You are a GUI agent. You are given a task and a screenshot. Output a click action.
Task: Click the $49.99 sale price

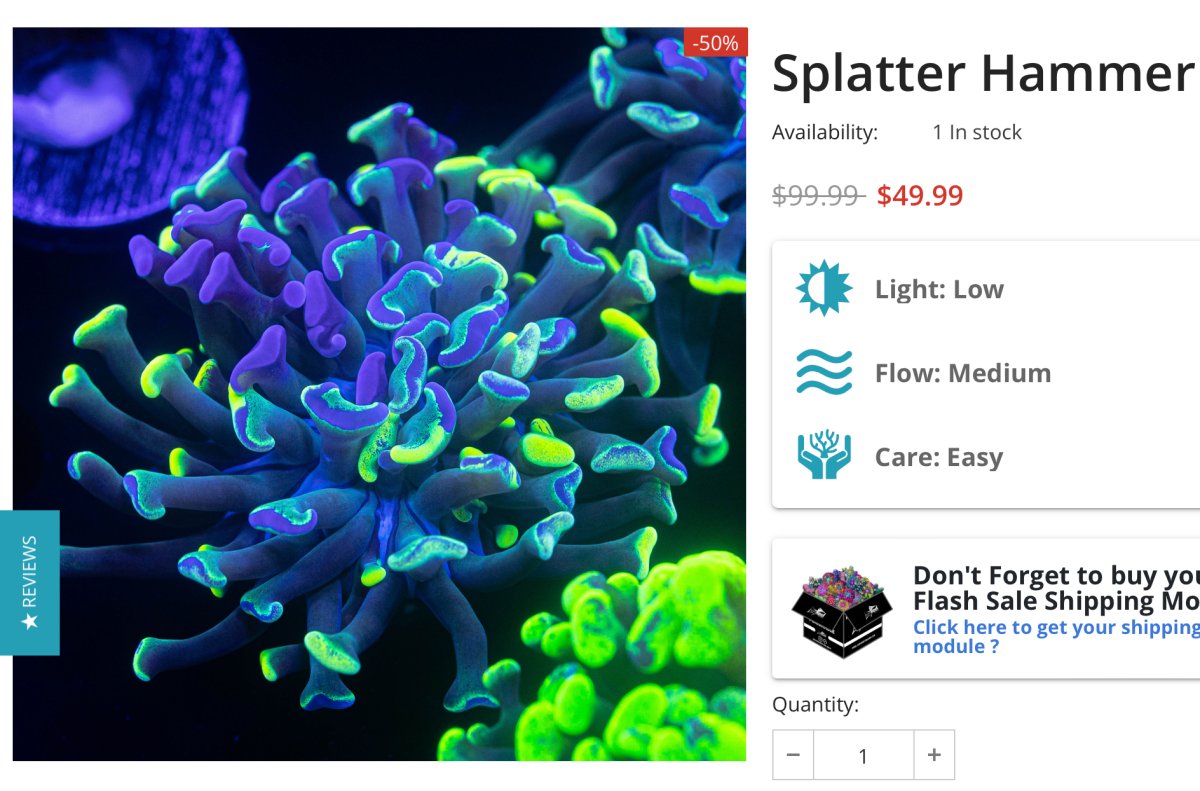[920, 195]
